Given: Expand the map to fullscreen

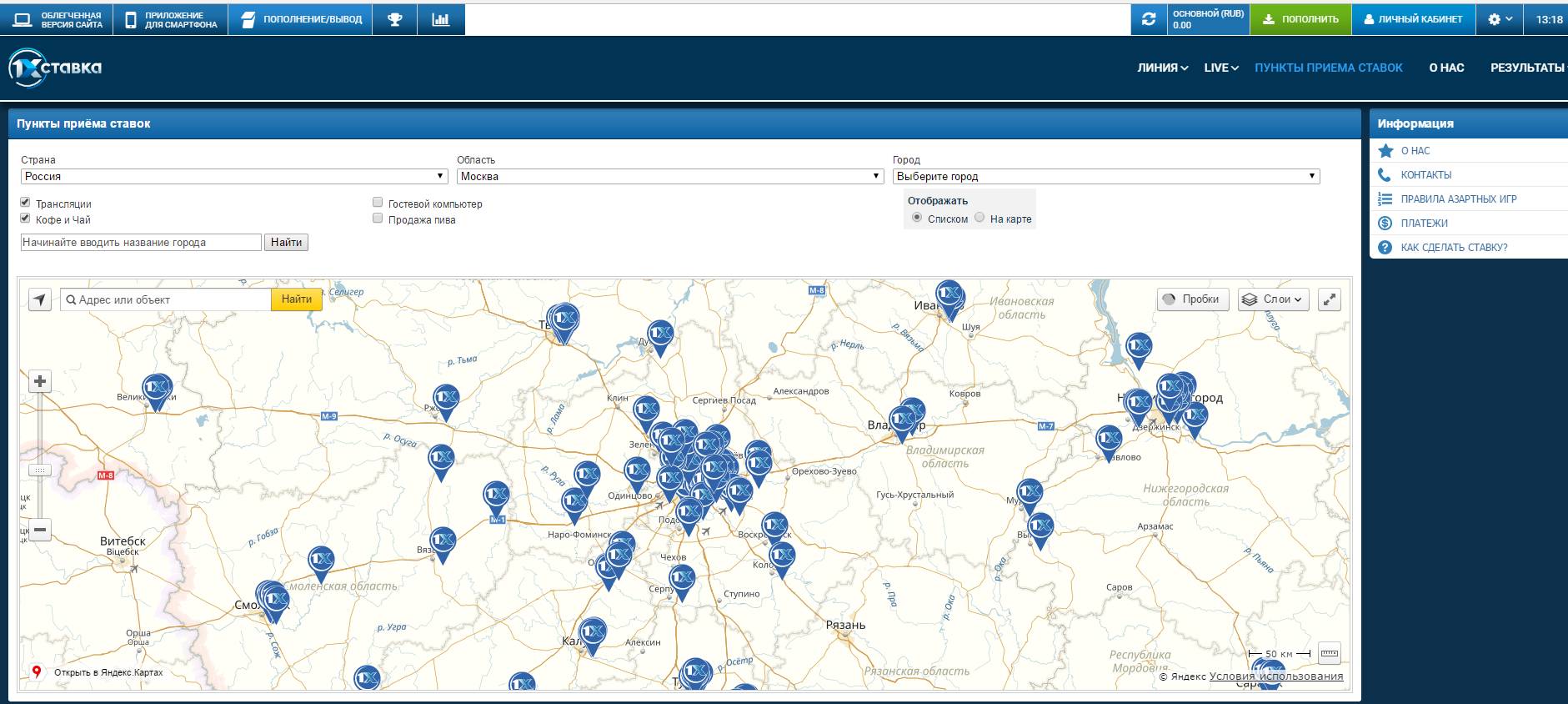Looking at the screenshot, I should (1330, 299).
